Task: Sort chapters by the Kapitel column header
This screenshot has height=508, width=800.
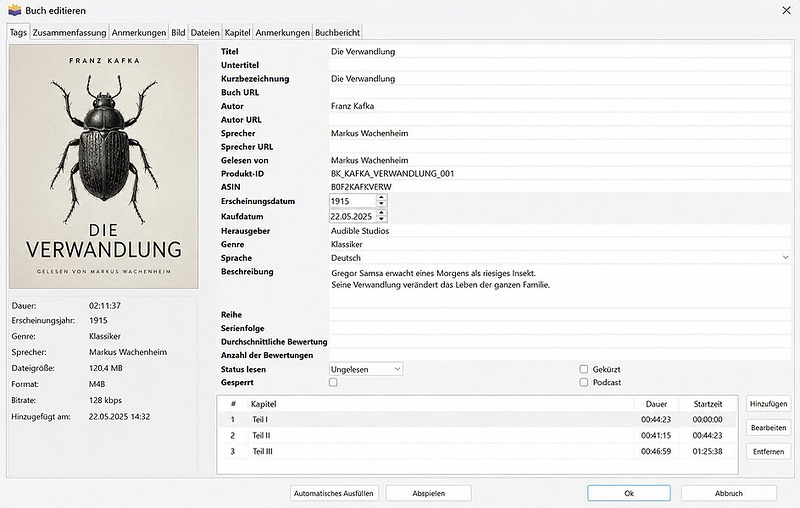Action: click(440, 404)
